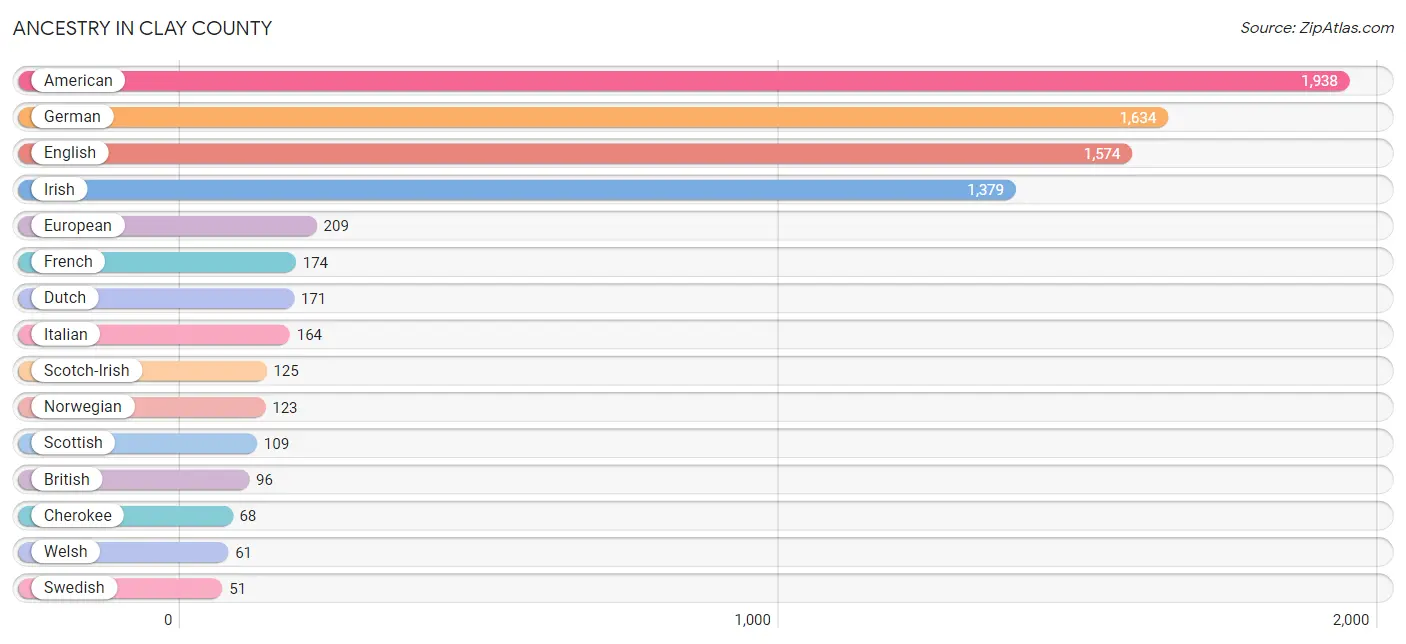The image size is (1406, 644).
Task: Click the 1,000 axis label
Action: click(752, 620)
